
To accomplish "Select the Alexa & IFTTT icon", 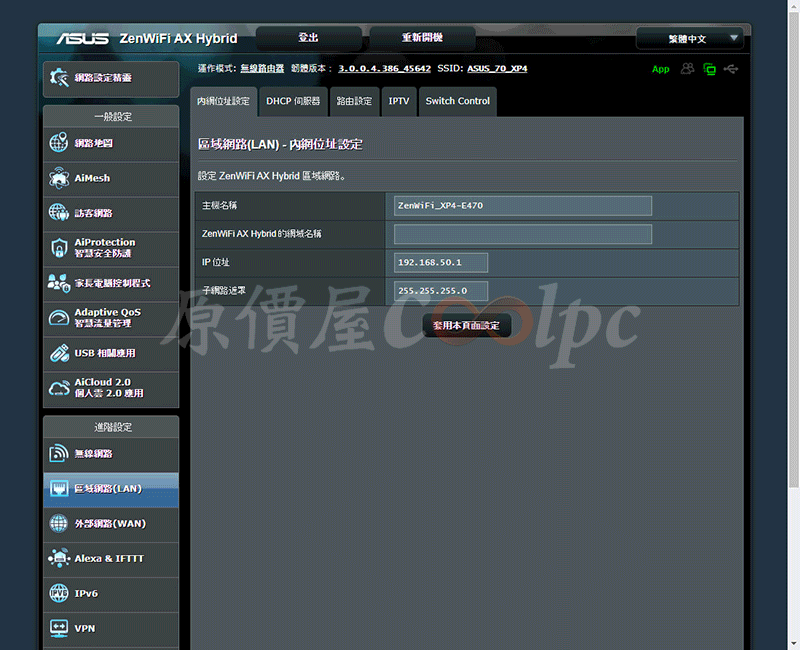I will point(59,558).
